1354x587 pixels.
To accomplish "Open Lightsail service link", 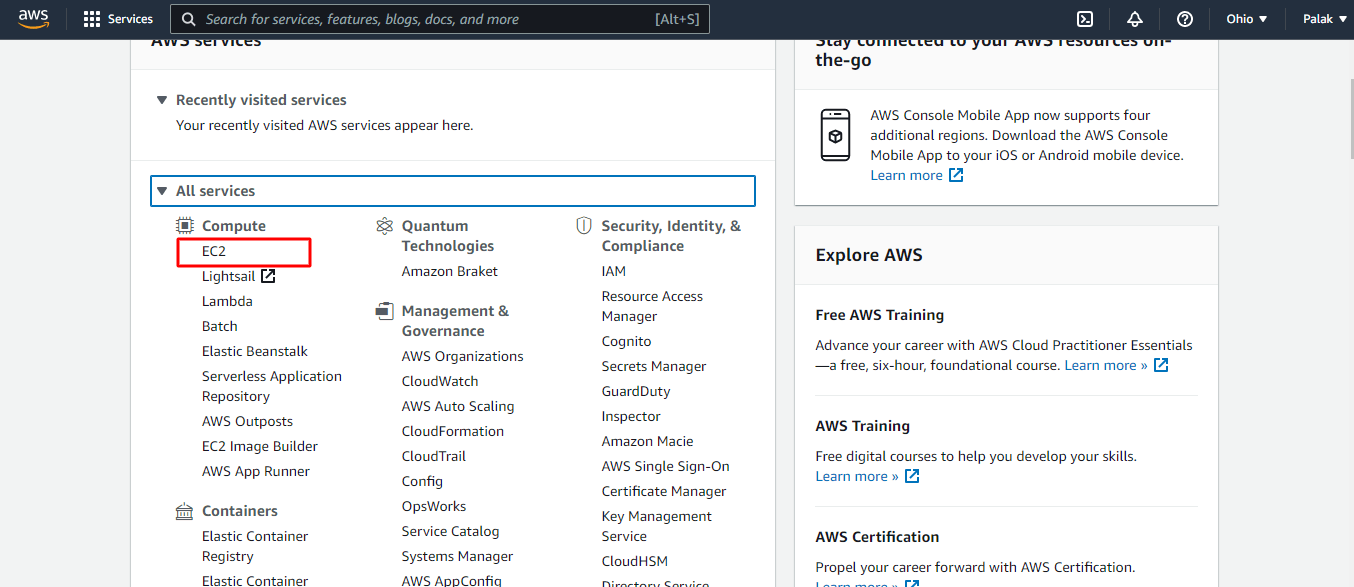I will [228, 276].
